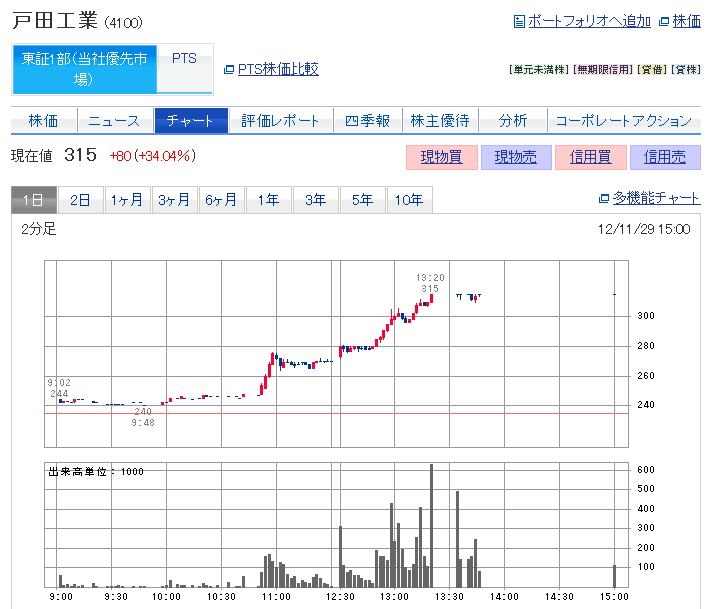Image resolution: width=714 pixels, height=609 pixels.
Task: Switch to the PTS market tab
Action: [184, 59]
